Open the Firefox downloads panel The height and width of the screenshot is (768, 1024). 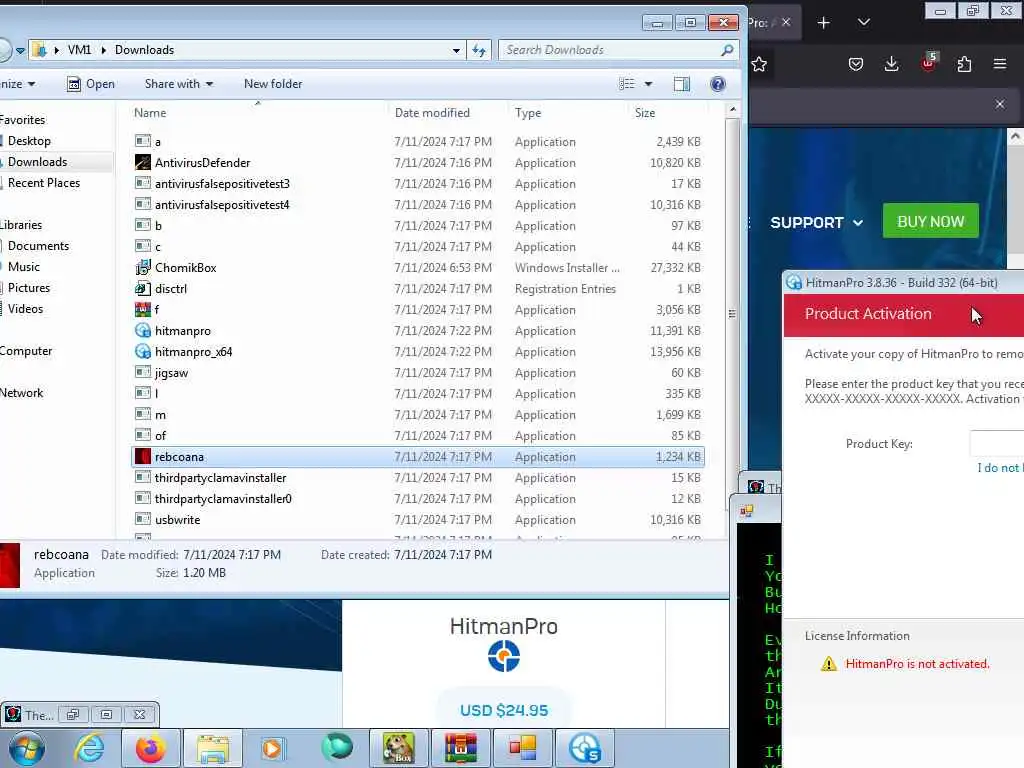(891, 64)
